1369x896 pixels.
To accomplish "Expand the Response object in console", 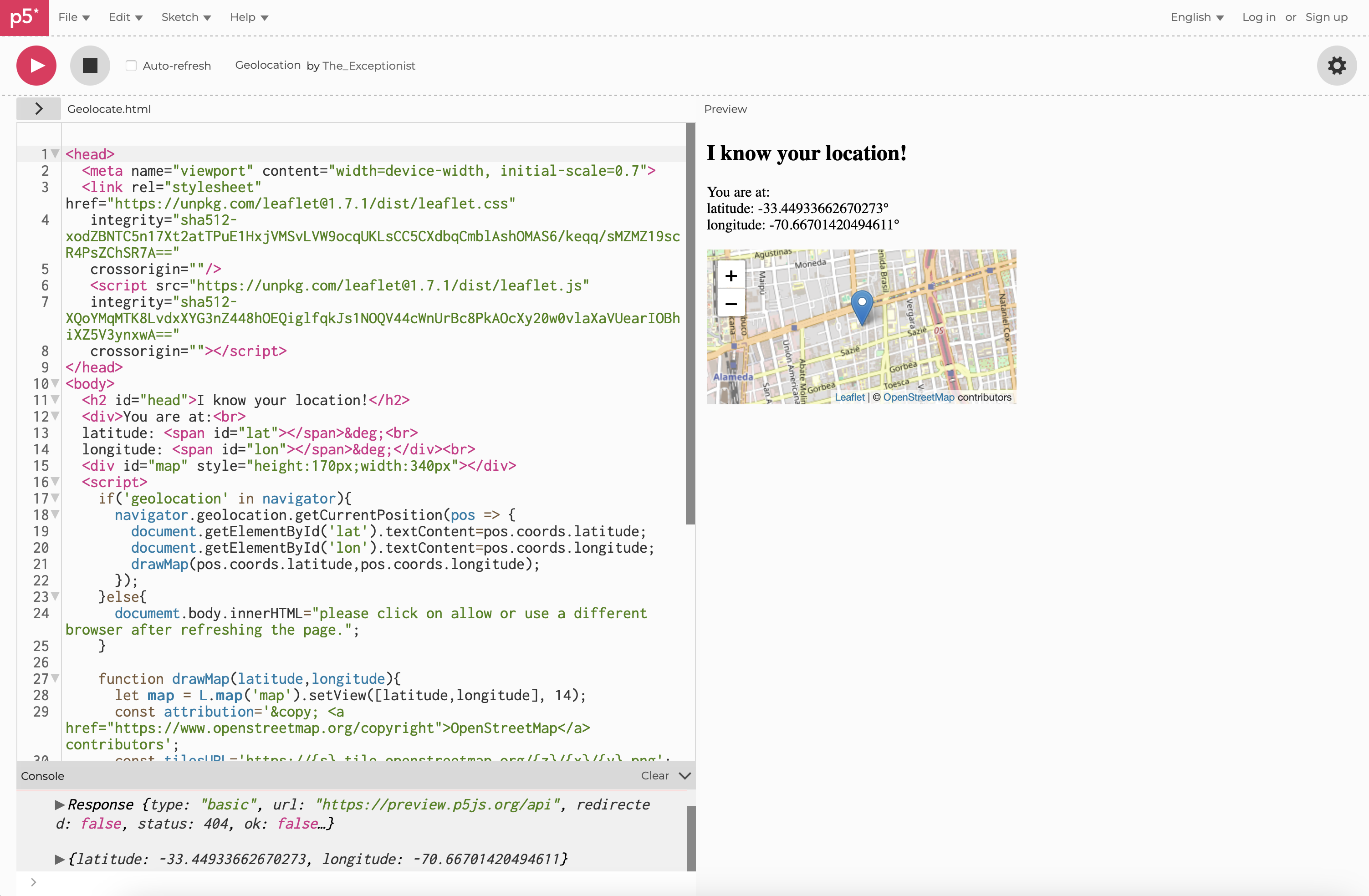I will click(59, 804).
